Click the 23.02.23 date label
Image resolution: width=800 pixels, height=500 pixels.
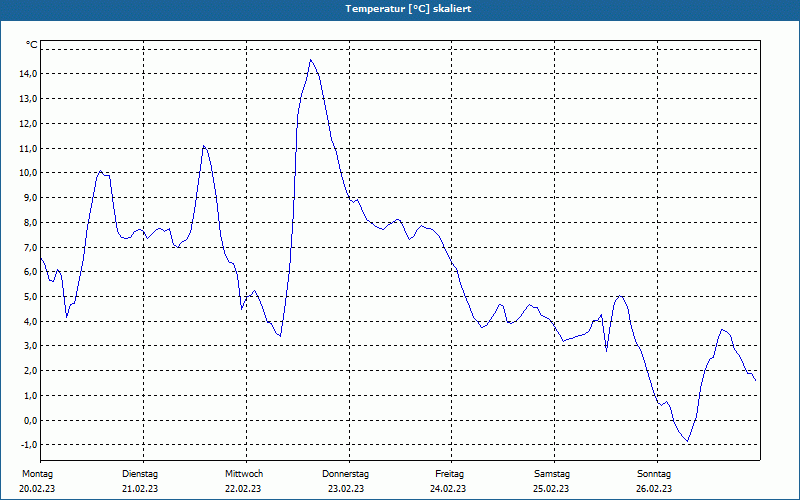pos(346,489)
